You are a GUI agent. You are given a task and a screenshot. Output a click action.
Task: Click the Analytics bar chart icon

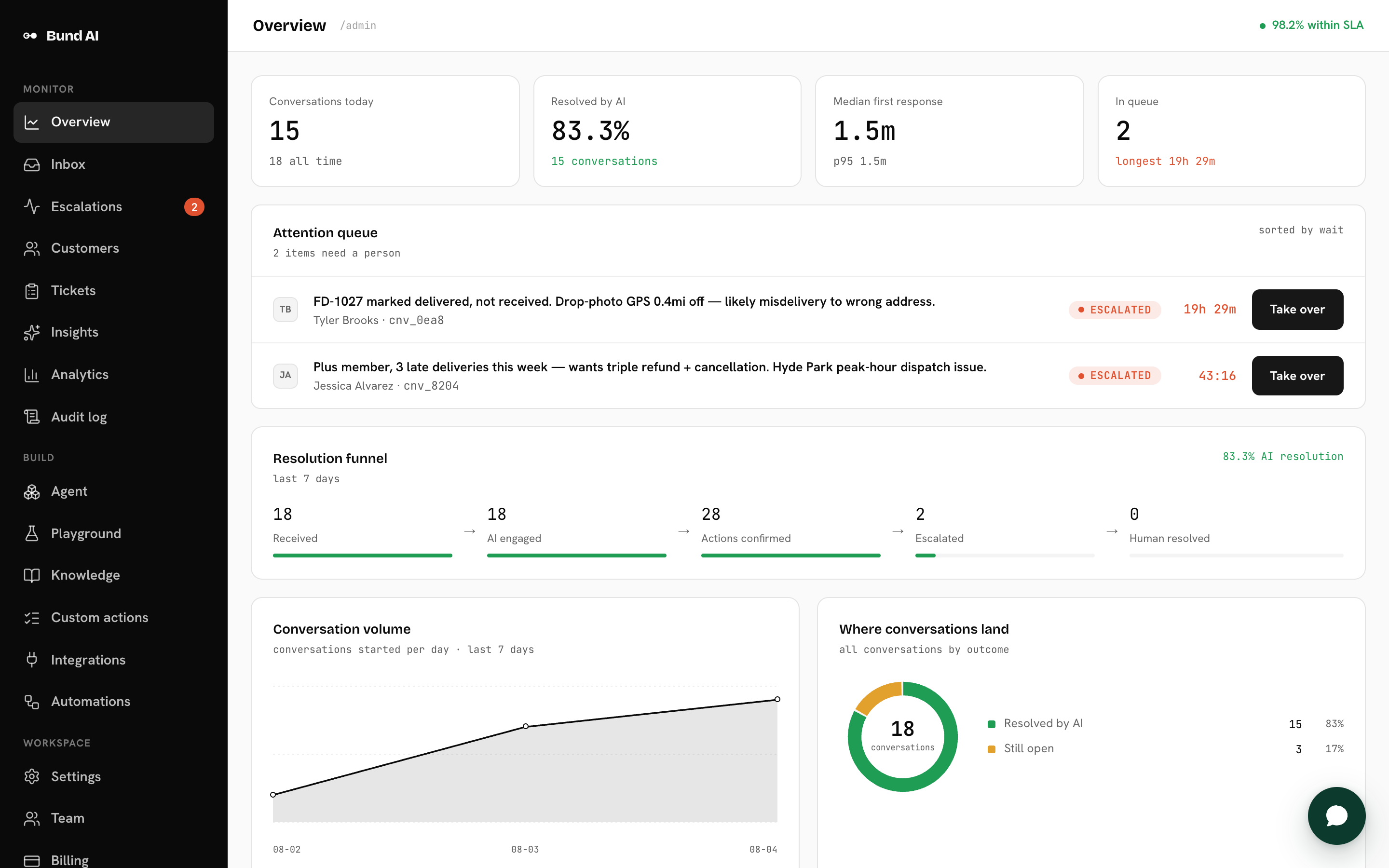31,375
